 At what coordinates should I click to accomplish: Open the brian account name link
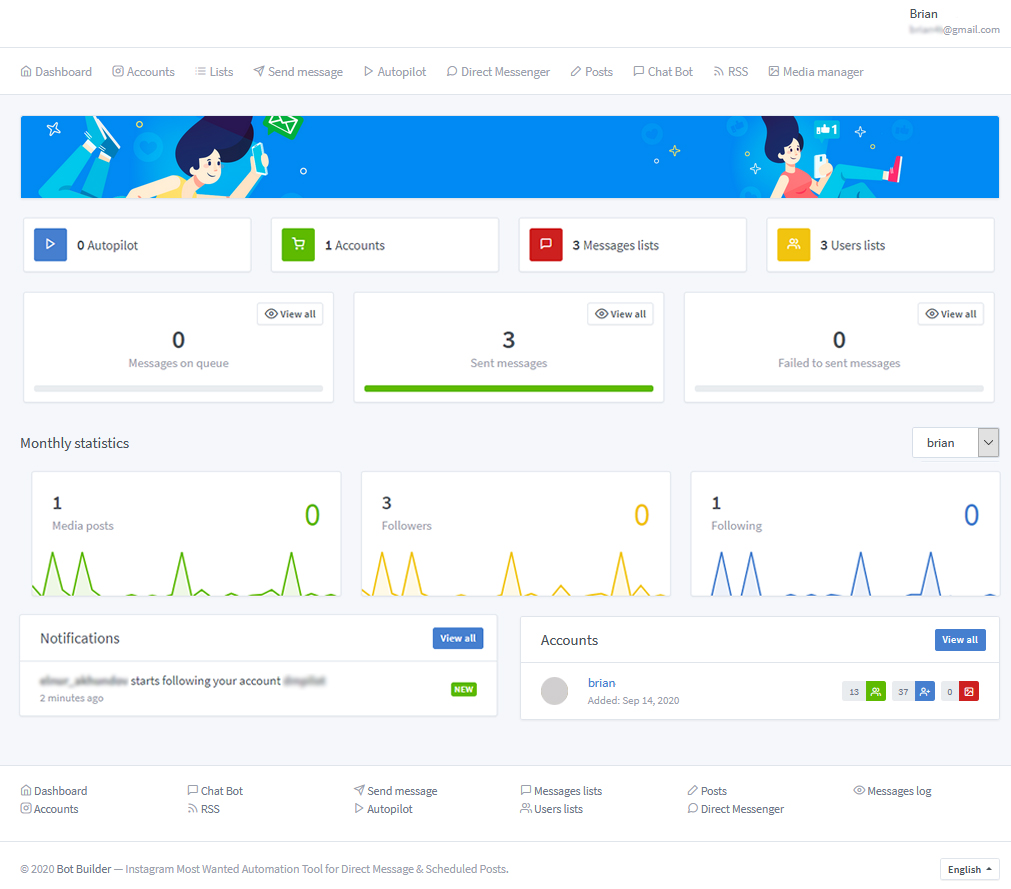point(601,683)
